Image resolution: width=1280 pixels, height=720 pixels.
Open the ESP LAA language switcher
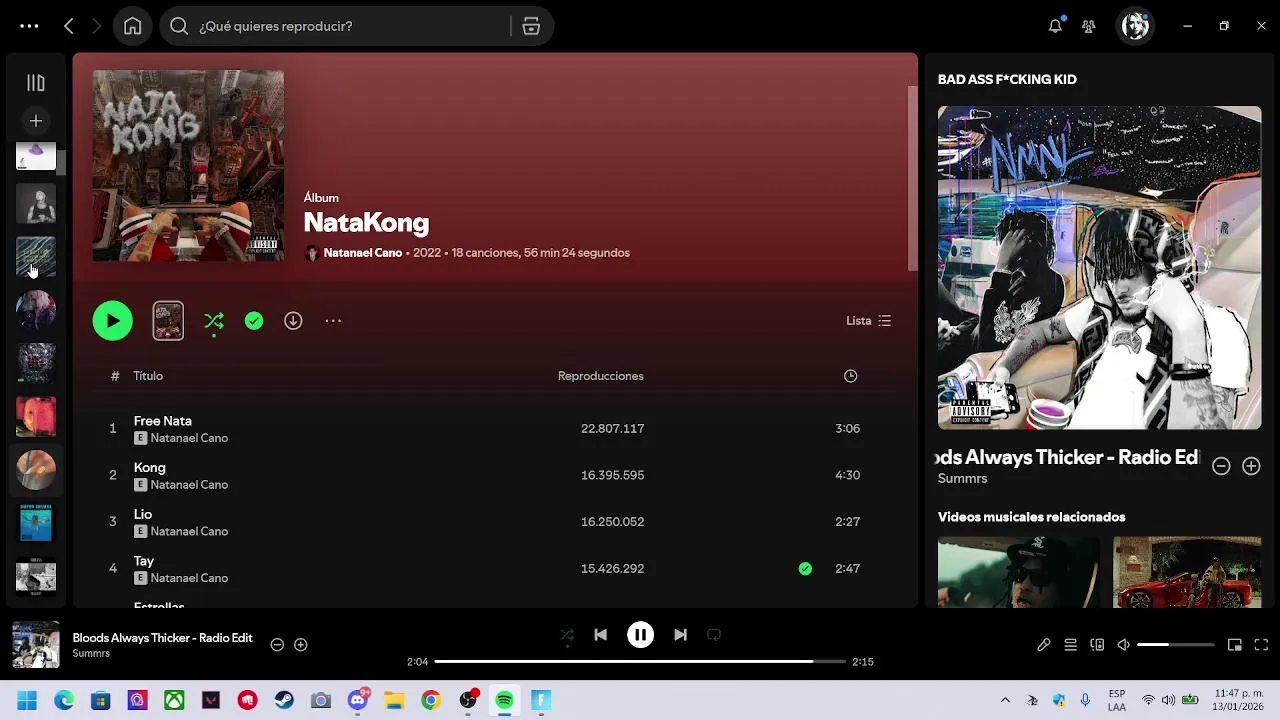(x=1117, y=700)
